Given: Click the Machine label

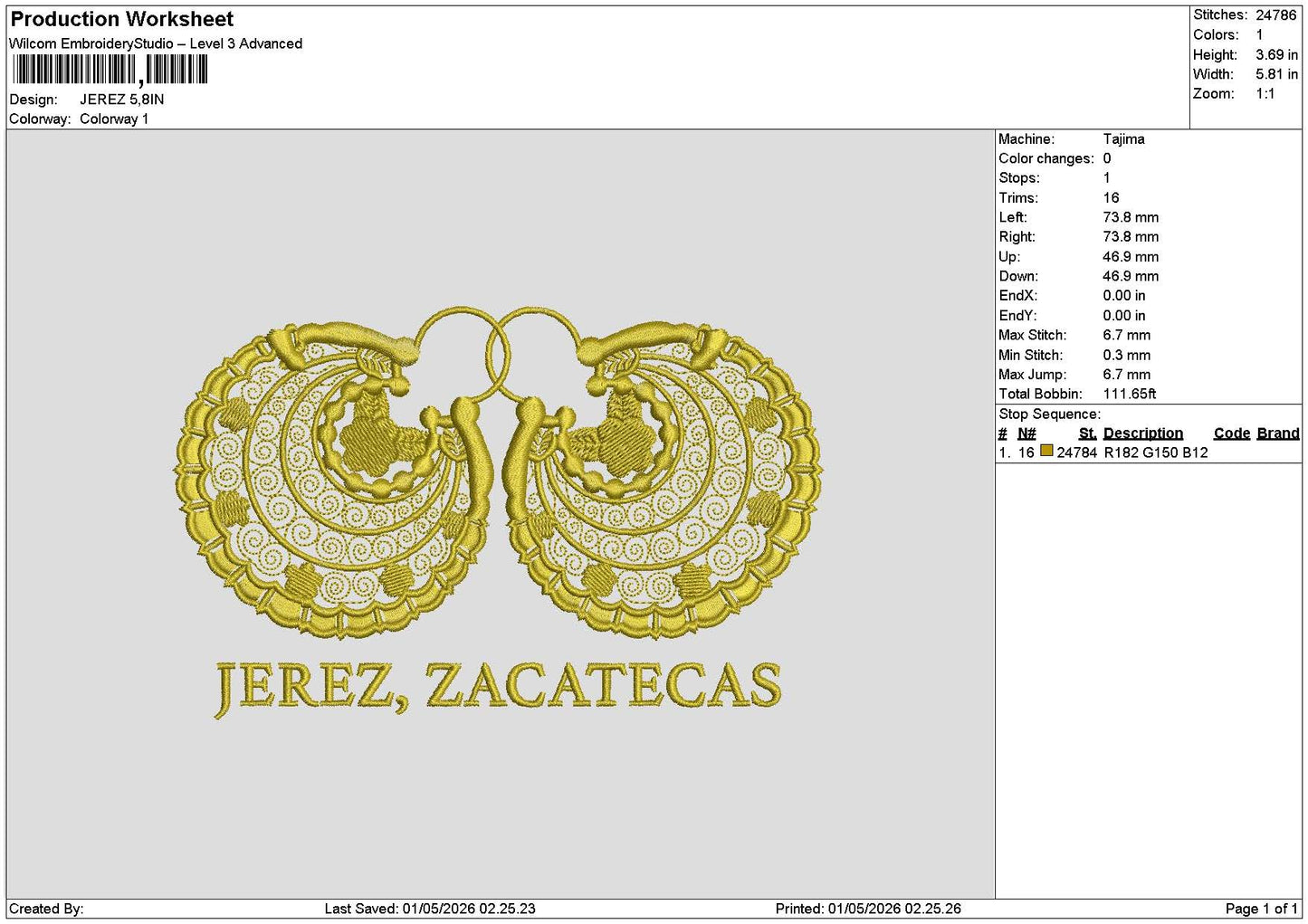Looking at the screenshot, I should [x=1026, y=139].
